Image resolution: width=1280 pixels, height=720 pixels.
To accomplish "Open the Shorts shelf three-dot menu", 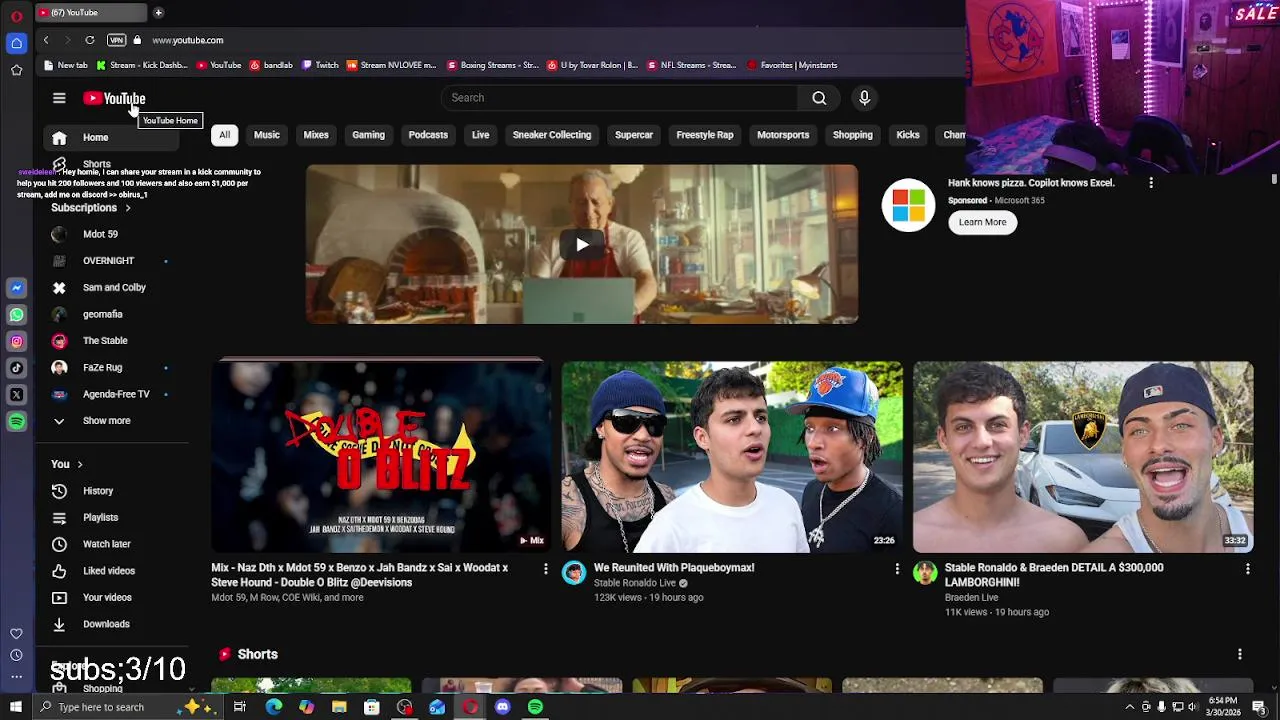I will tap(1240, 654).
